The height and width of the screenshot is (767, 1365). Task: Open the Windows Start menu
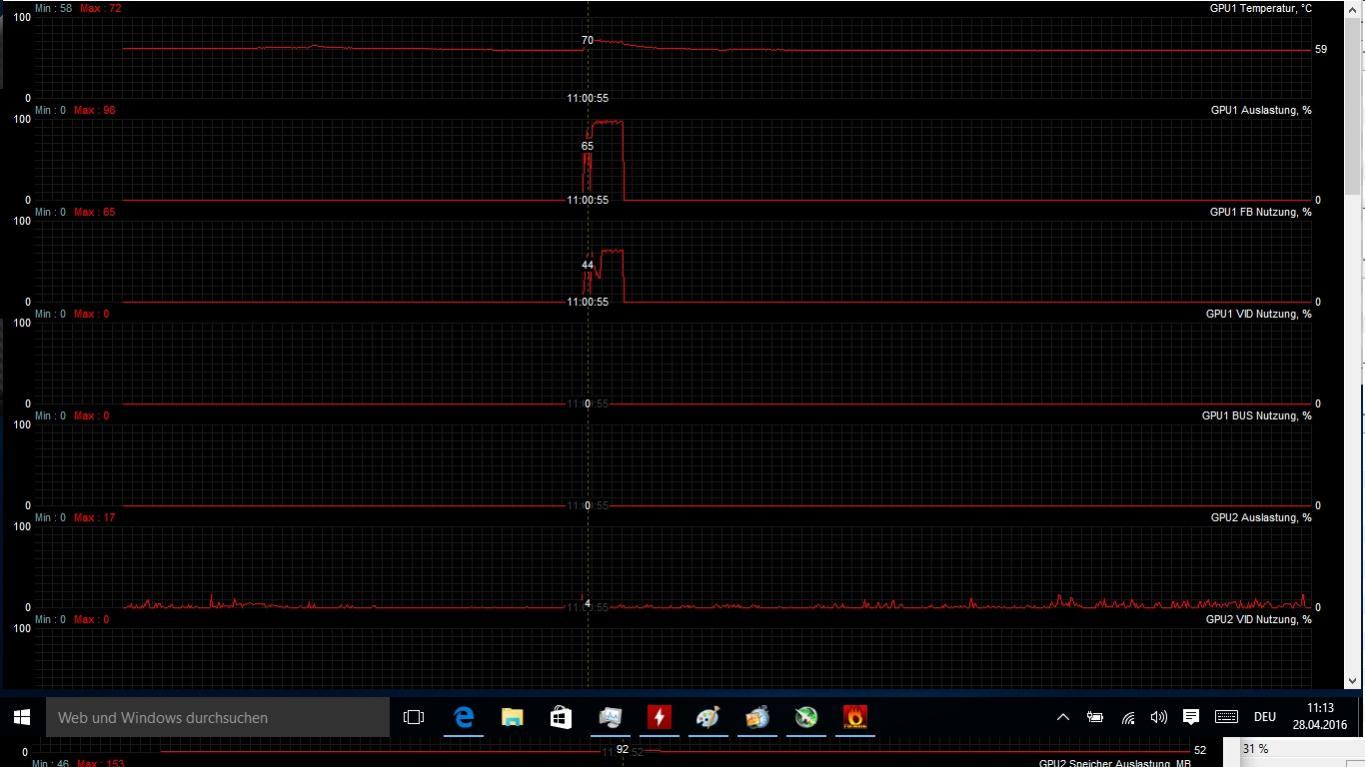[22, 717]
